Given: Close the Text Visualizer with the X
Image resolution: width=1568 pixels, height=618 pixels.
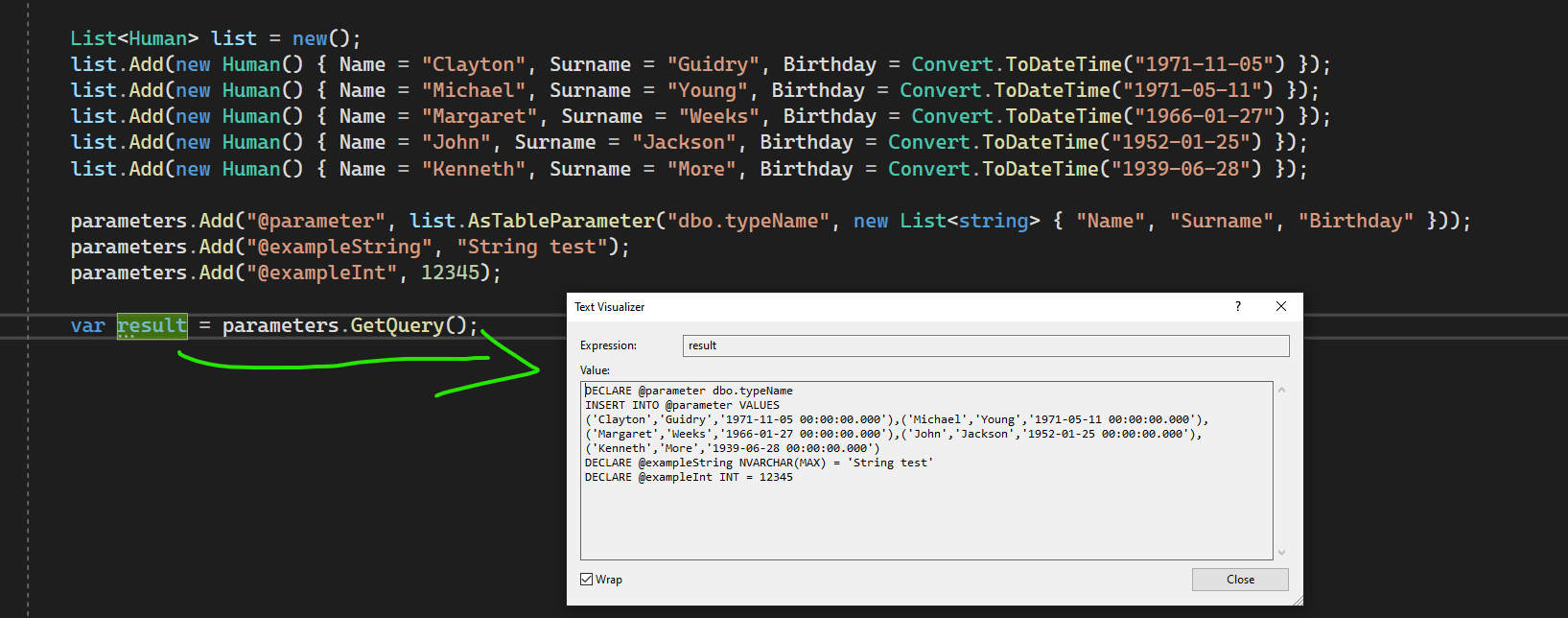Looking at the screenshot, I should [x=1281, y=306].
